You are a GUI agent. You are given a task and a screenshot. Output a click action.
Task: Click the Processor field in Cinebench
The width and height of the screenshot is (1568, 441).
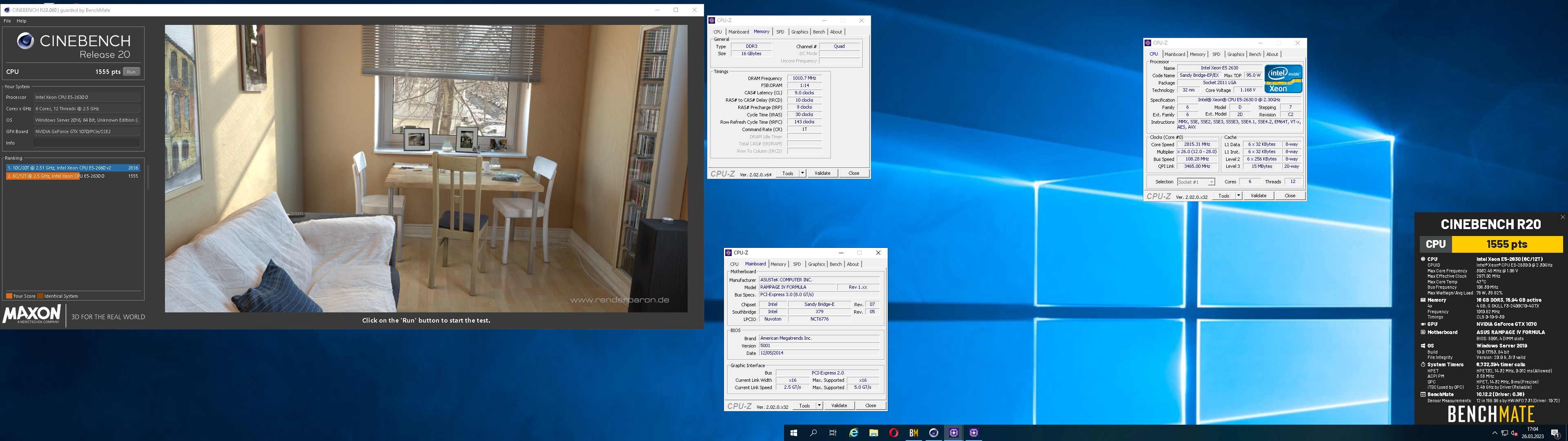tap(87, 98)
